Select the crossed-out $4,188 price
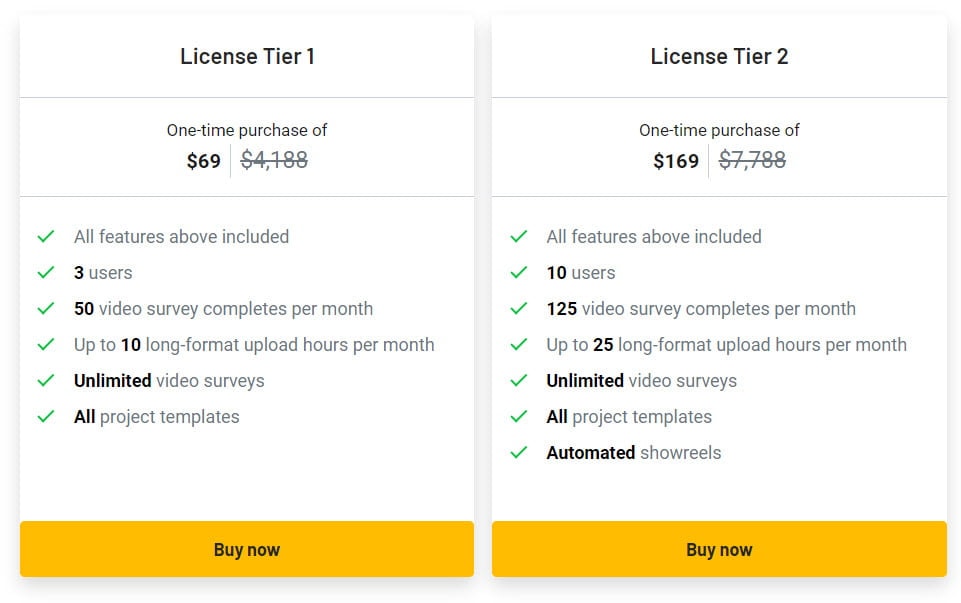 (274, 161)
